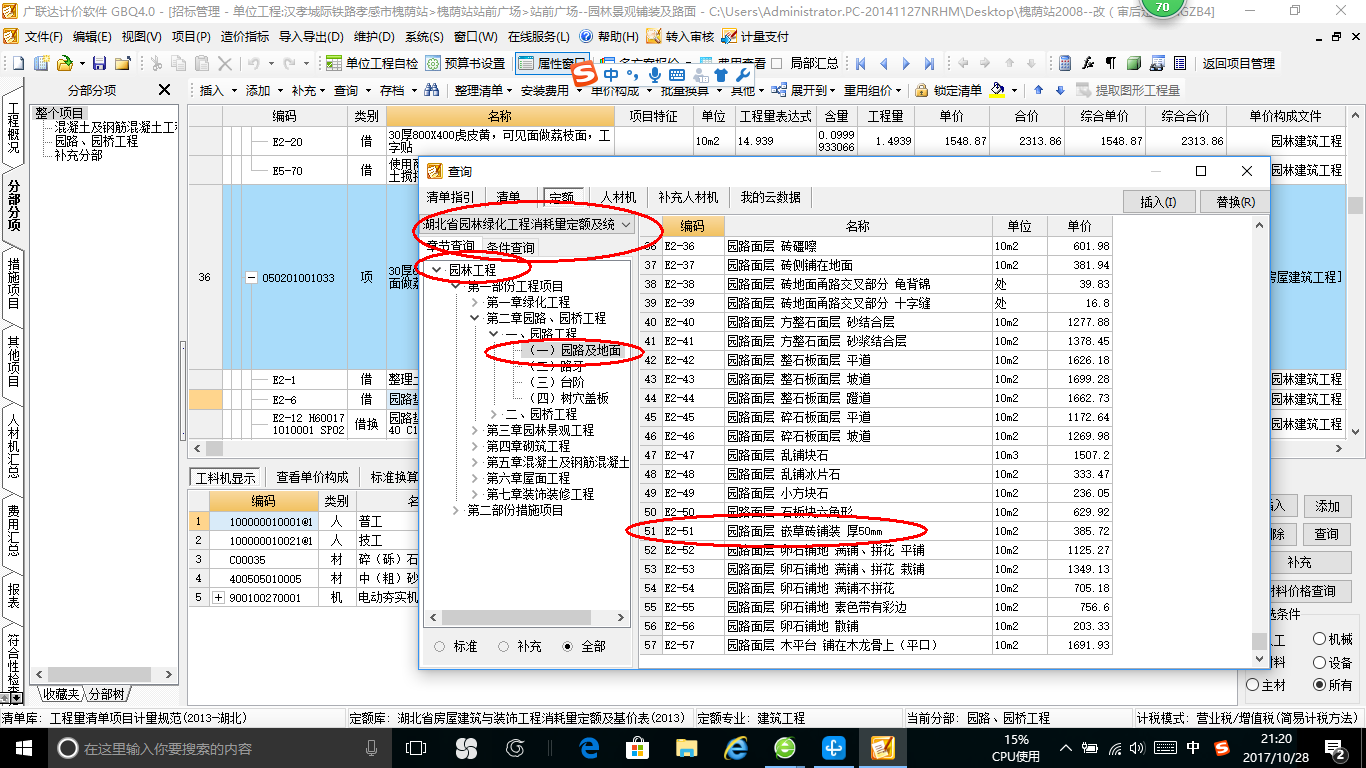Click the green 3D cube icon
The height and width of the screenshot is (768, 1366).
tap(1134, 63)
